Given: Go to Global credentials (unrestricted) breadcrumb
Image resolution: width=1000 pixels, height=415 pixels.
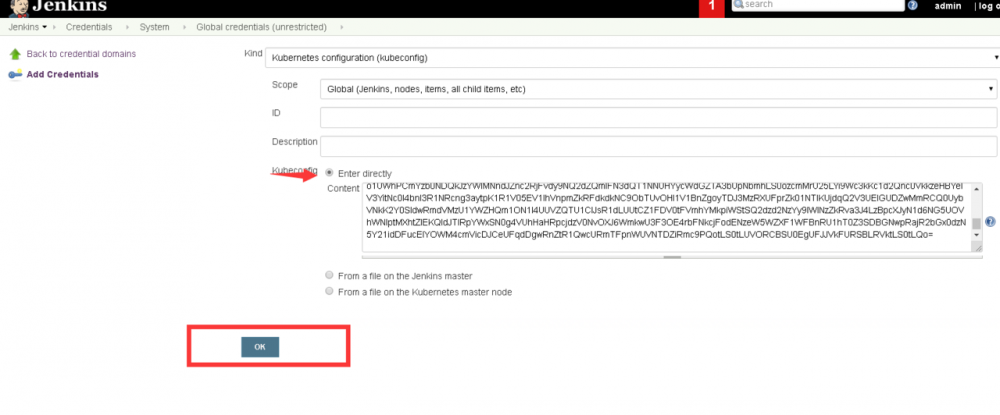Looking at the screenshot, I should tap(261, 27).
